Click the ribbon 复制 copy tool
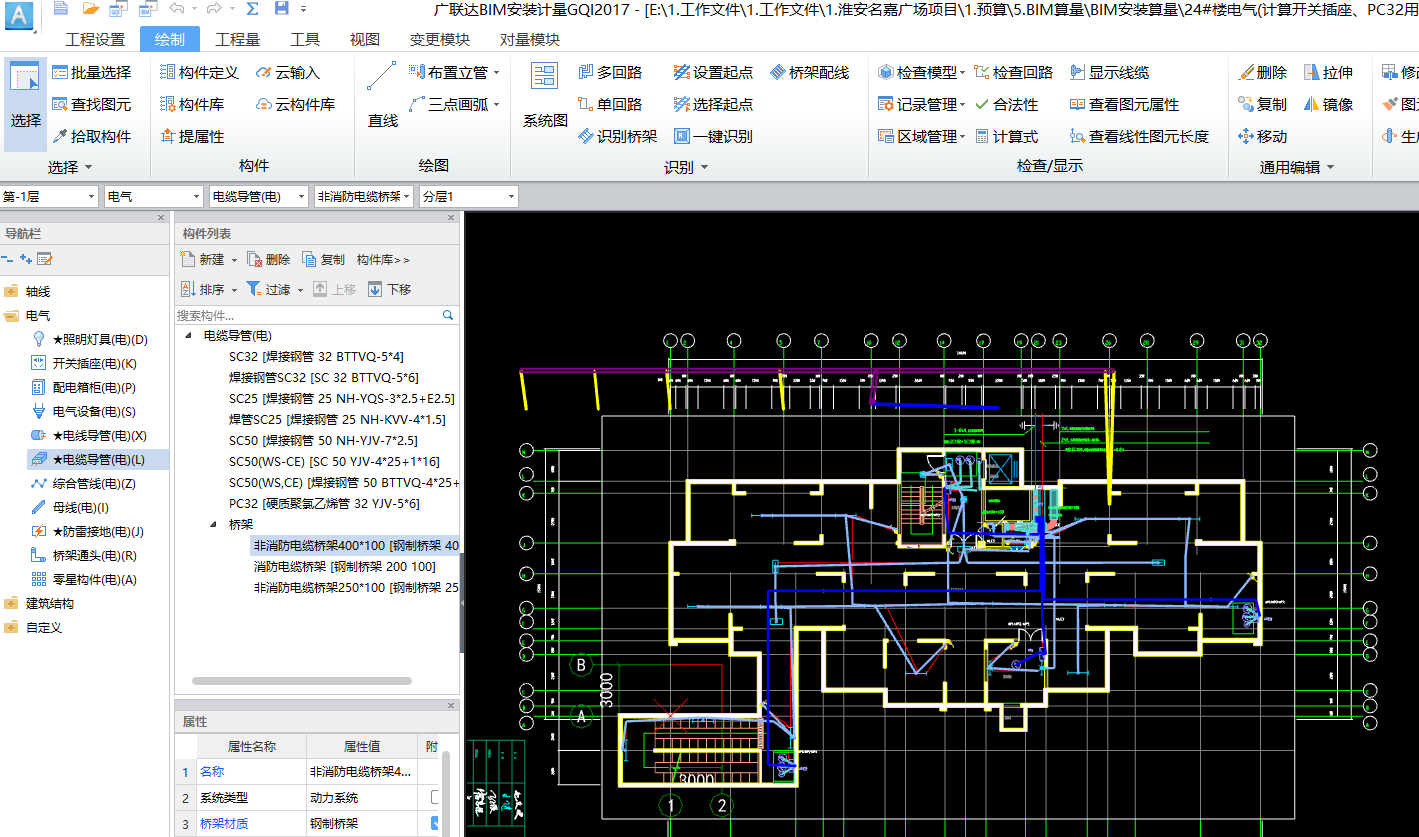This screenshot has height=837, width=1419. [1262, 104]
